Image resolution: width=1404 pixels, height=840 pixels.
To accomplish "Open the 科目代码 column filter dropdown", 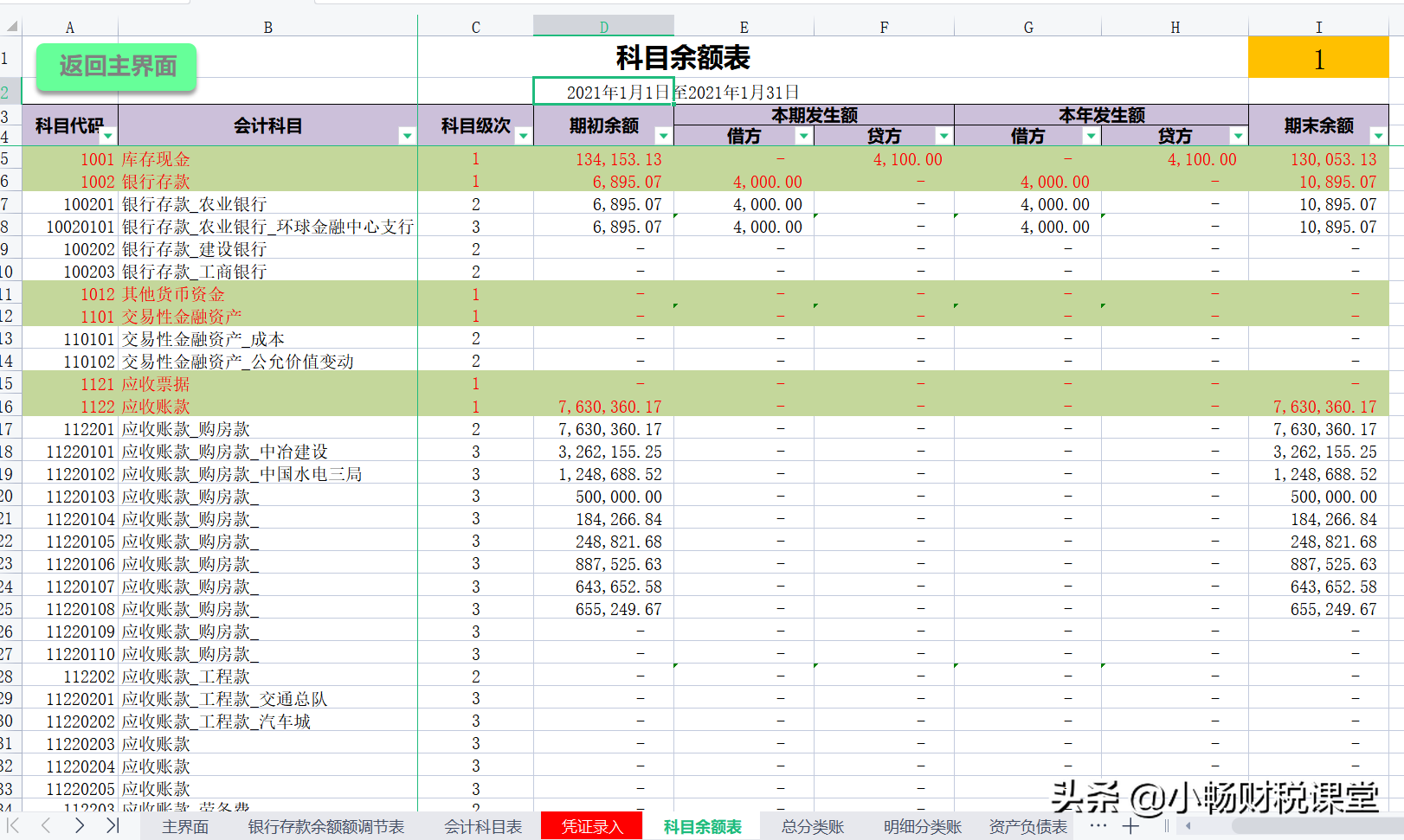I will (x=110, y=136).
